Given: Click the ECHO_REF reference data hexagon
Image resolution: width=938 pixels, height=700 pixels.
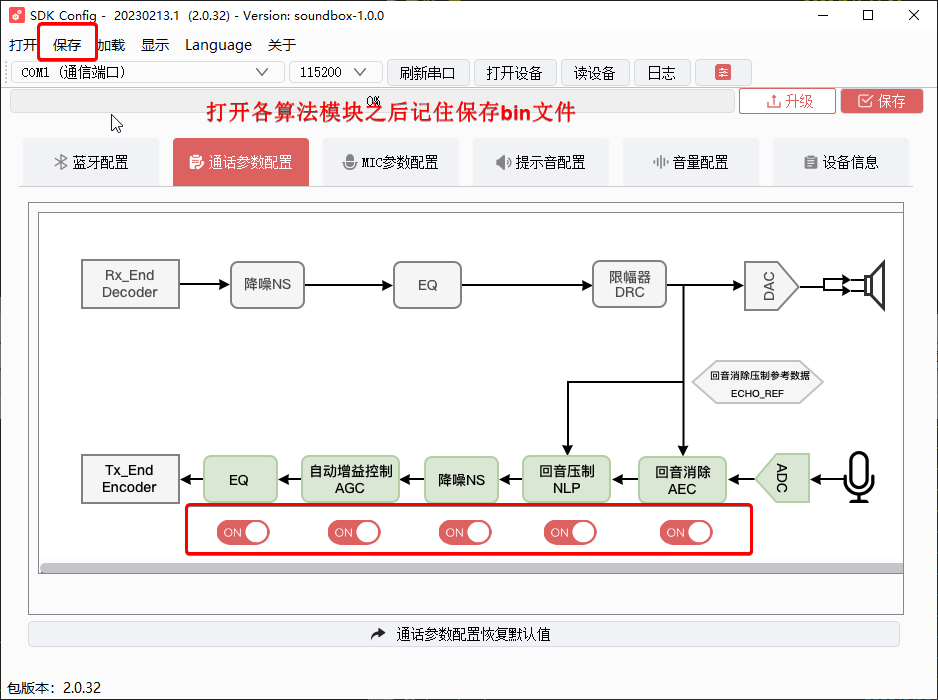Looking at the screenshot, I should coord(758,382).
